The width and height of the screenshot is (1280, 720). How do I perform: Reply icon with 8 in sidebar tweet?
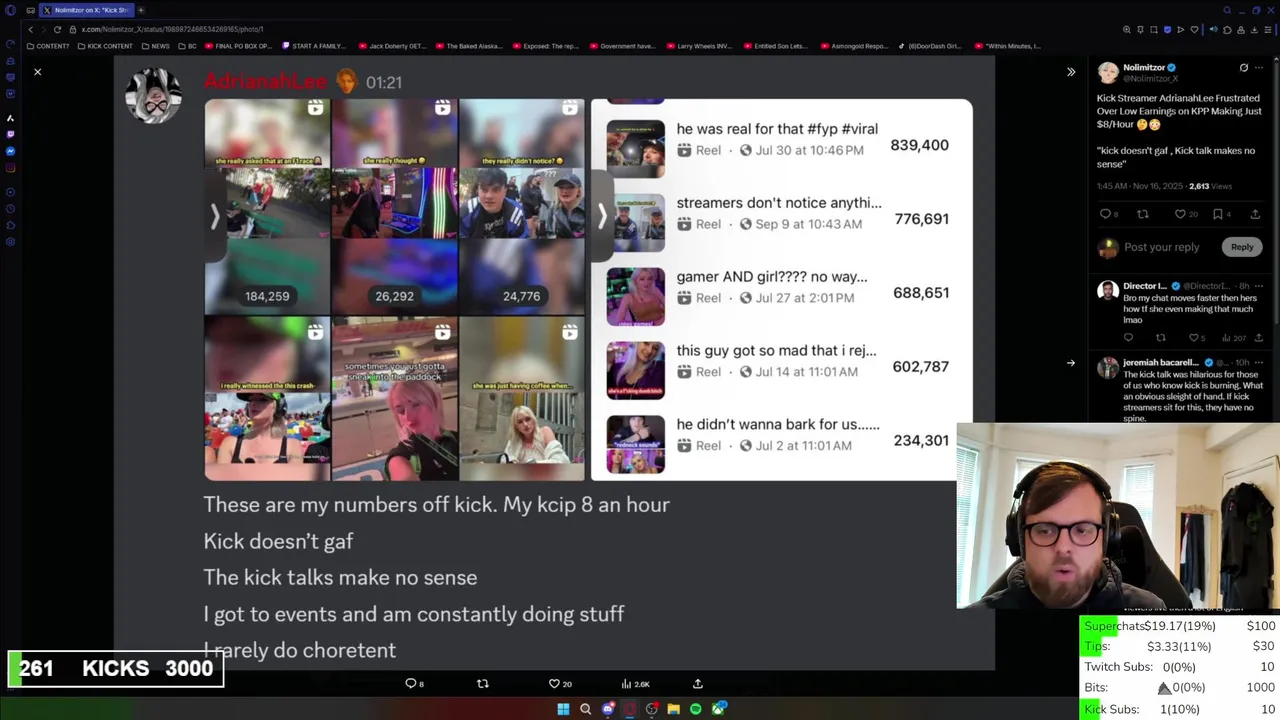click(x=1108, y=214)
